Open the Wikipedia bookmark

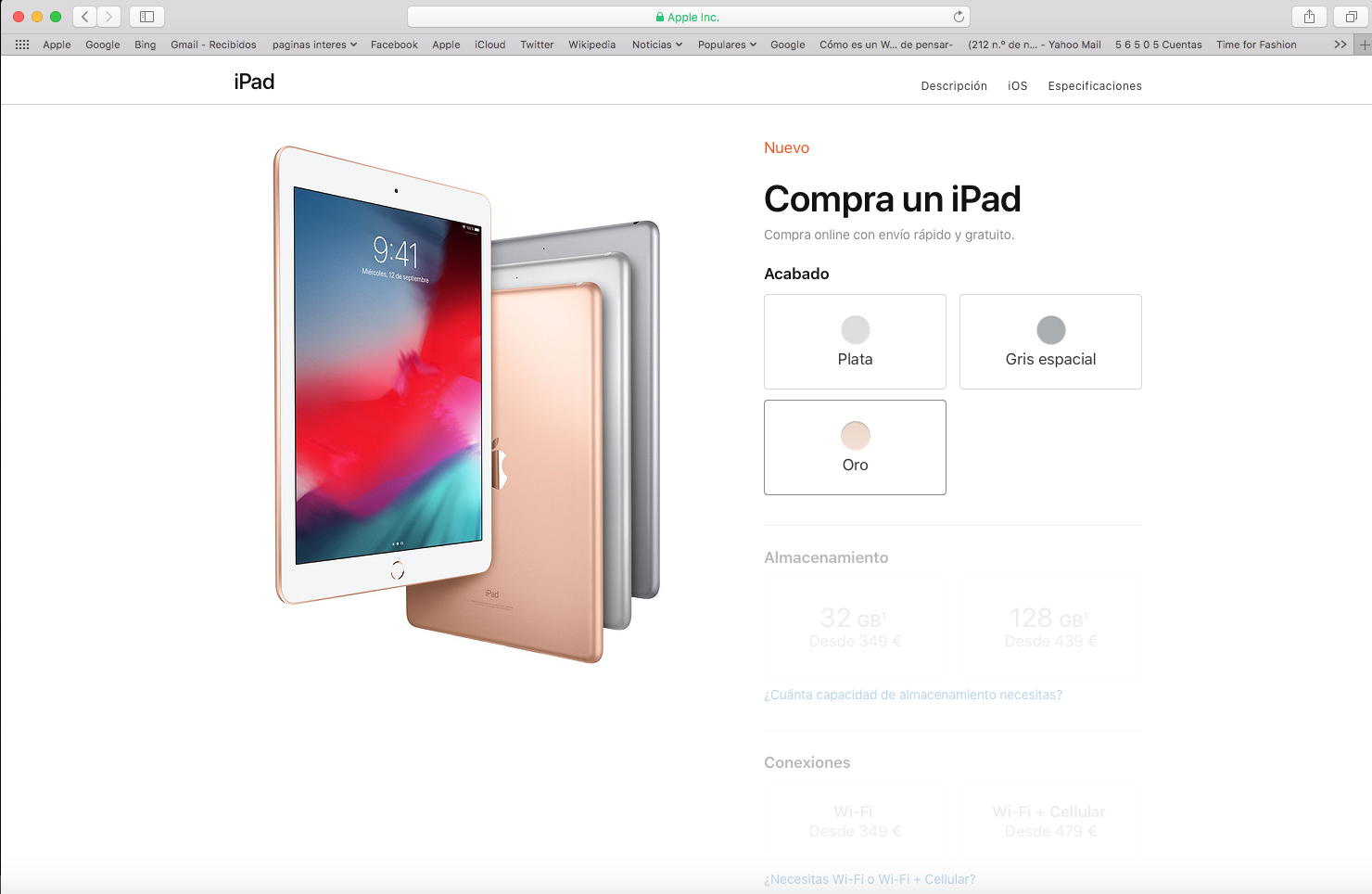(591, 45)
